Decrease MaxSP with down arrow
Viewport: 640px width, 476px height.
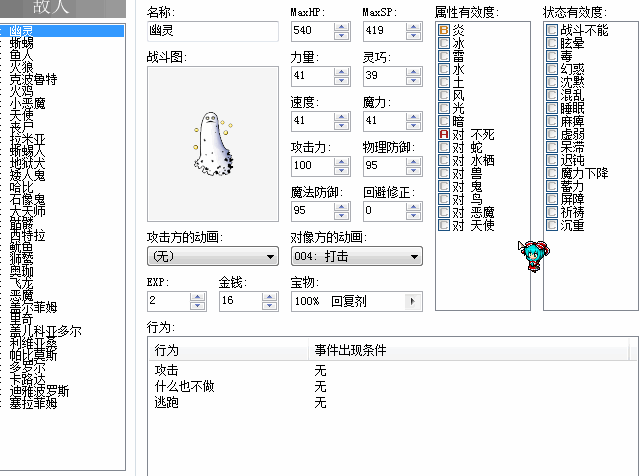pos(413,36)
